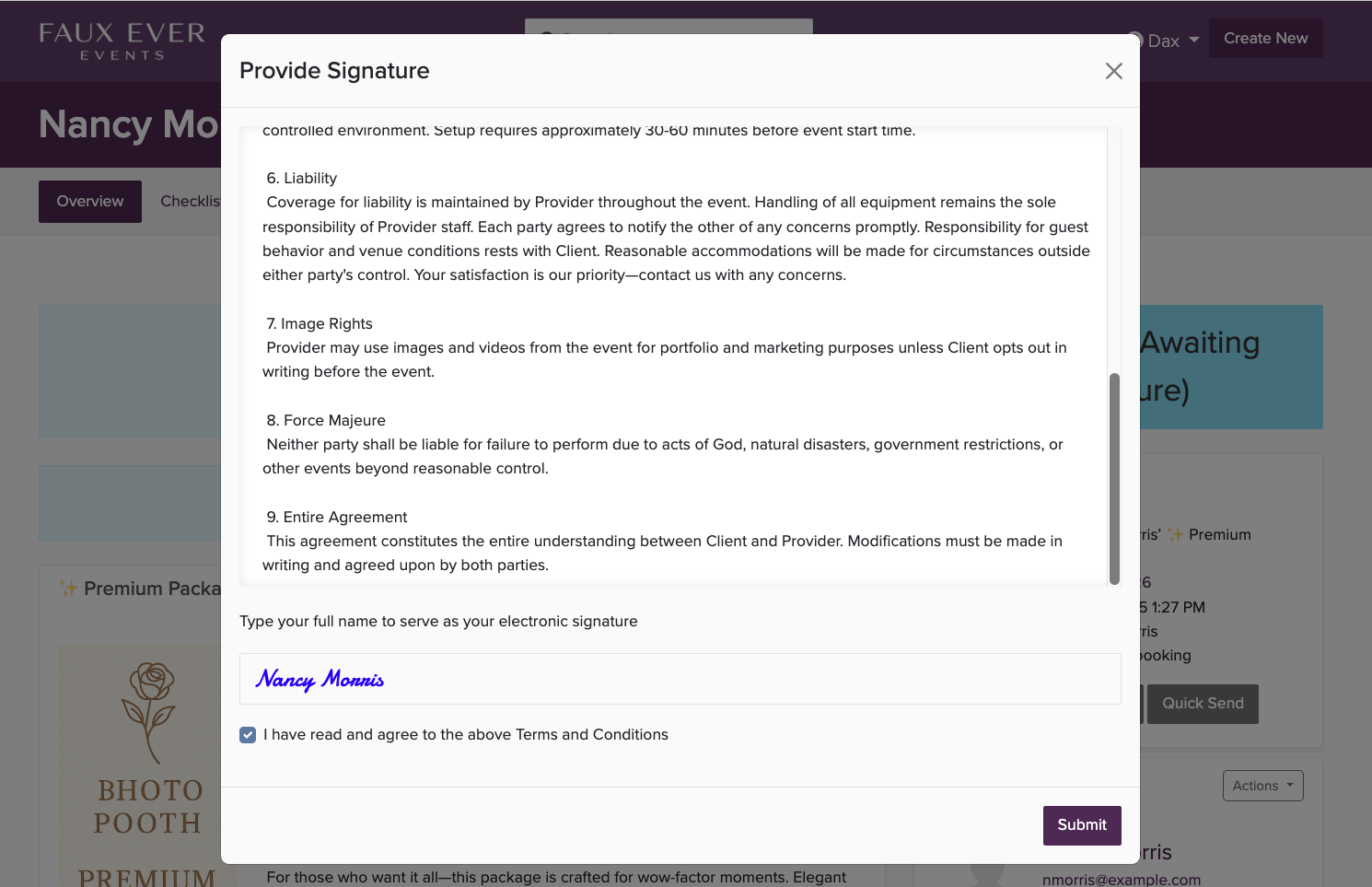1372x887 pixels.
Task: Open the Create New menu
Action: pyautogui.click(x=1265, y=38)
